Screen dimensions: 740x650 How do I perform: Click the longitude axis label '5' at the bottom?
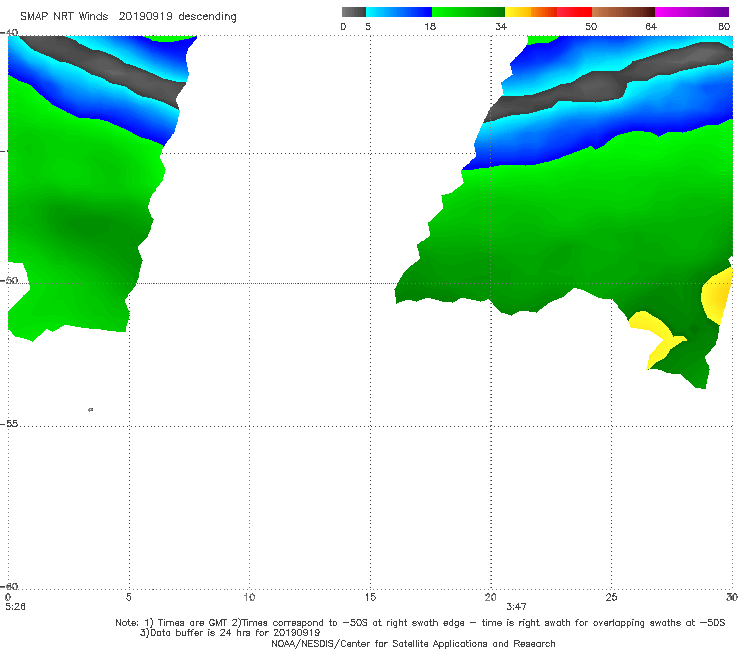tap(128, 597)
